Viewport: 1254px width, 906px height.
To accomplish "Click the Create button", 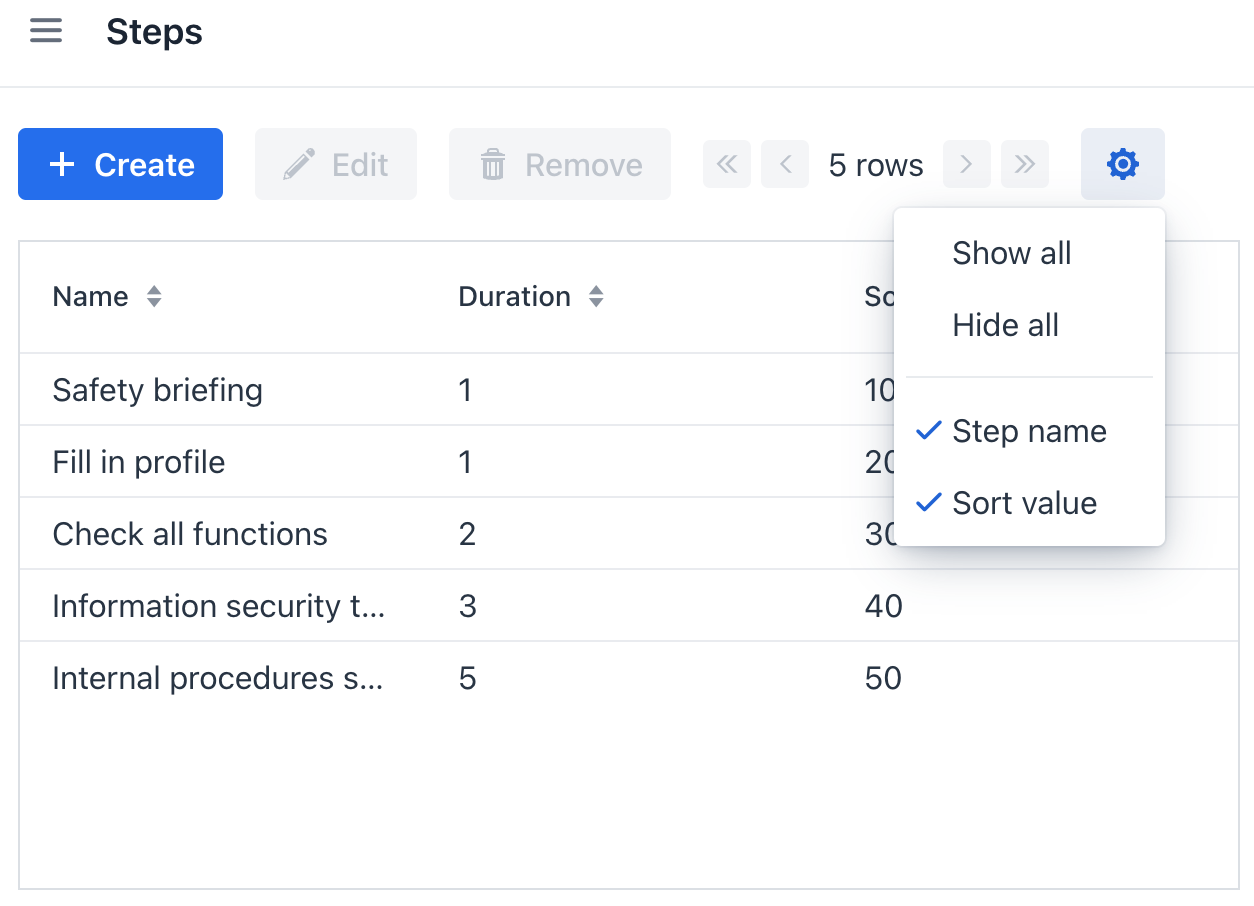I will [121, 164].
